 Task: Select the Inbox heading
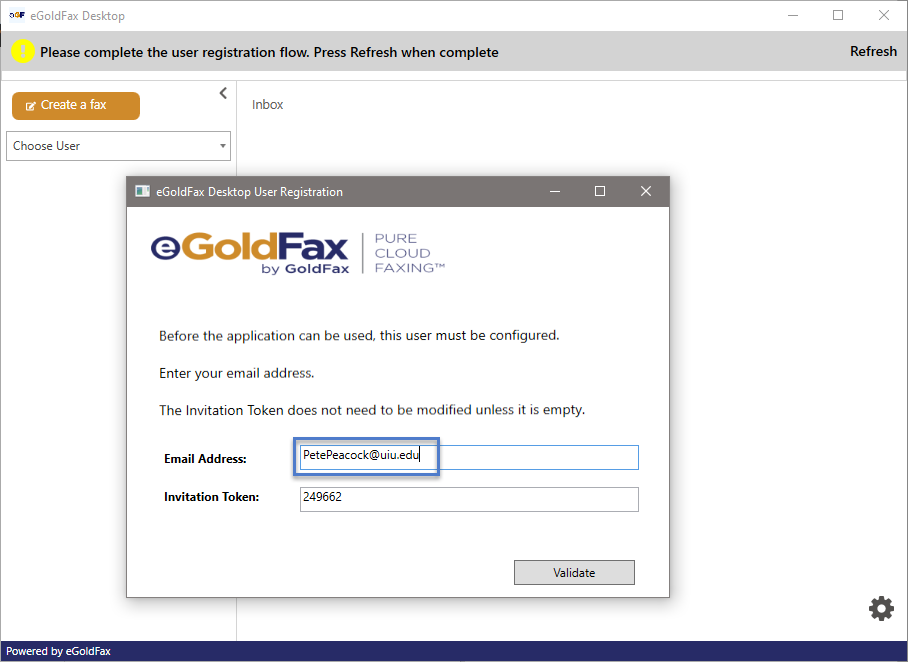click(x=268, y=105)
